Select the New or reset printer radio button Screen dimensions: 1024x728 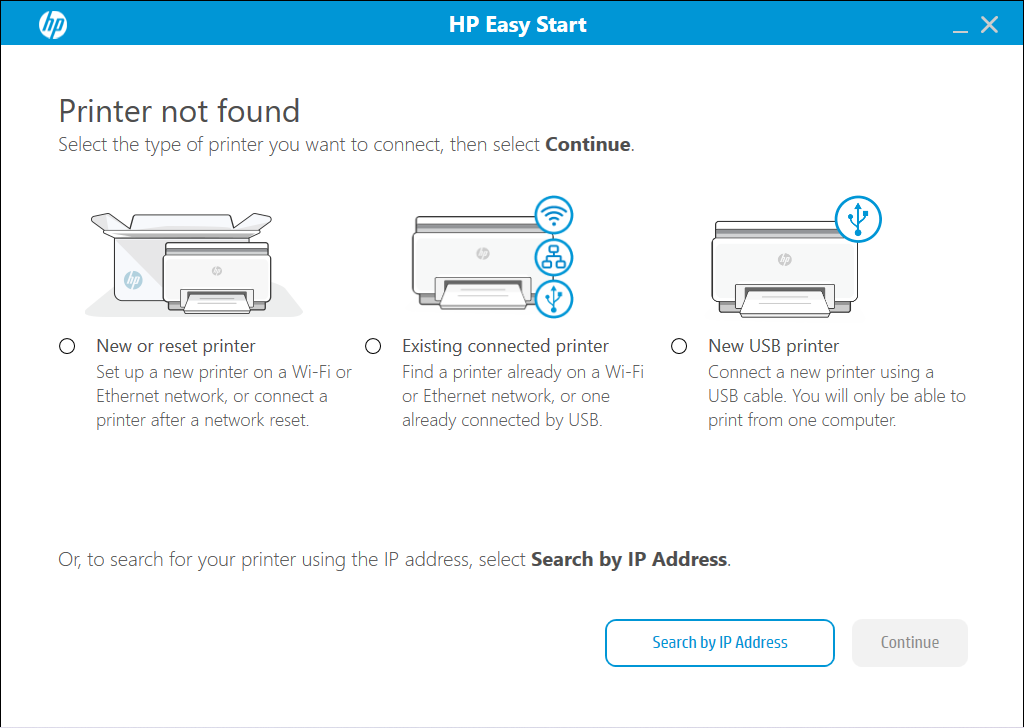67,346
